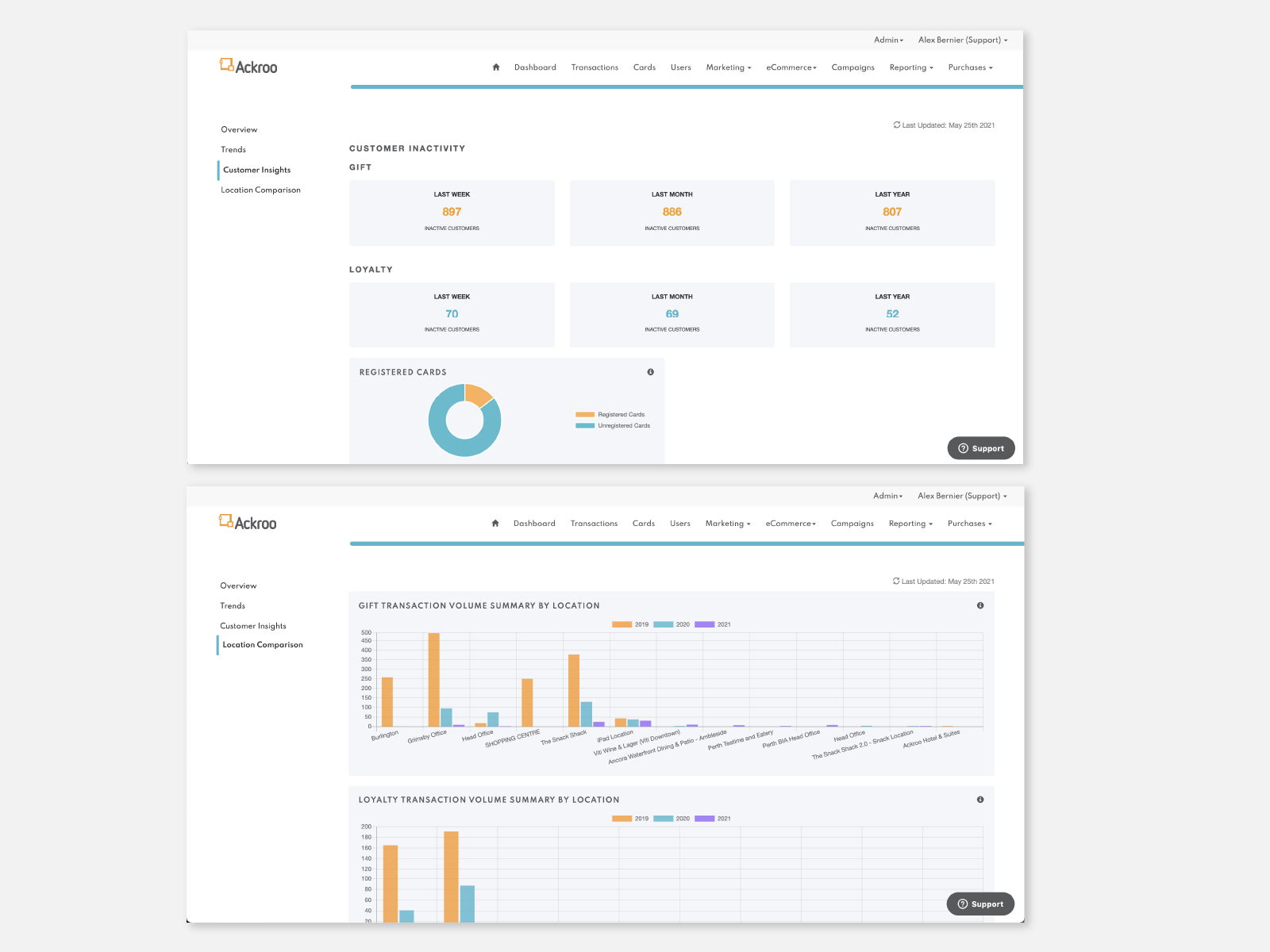1270x952 pixels.
Task: Toggle the 2020 series in the loyalty chart legend
Action: [672, 818]
